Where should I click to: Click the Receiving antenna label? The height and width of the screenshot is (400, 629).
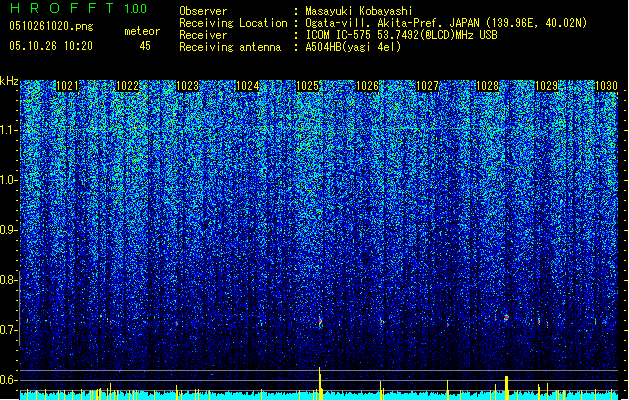(x=230, y=47)
